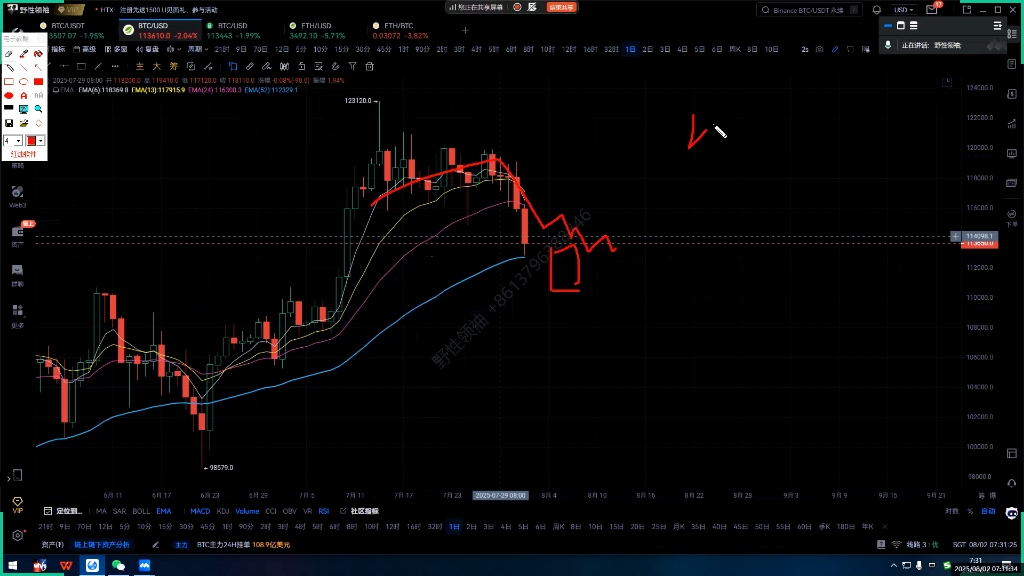Screen dimensions: 1024x576
Task: Select 周K timeframe in top bar
Action: (x=734, y=49)
